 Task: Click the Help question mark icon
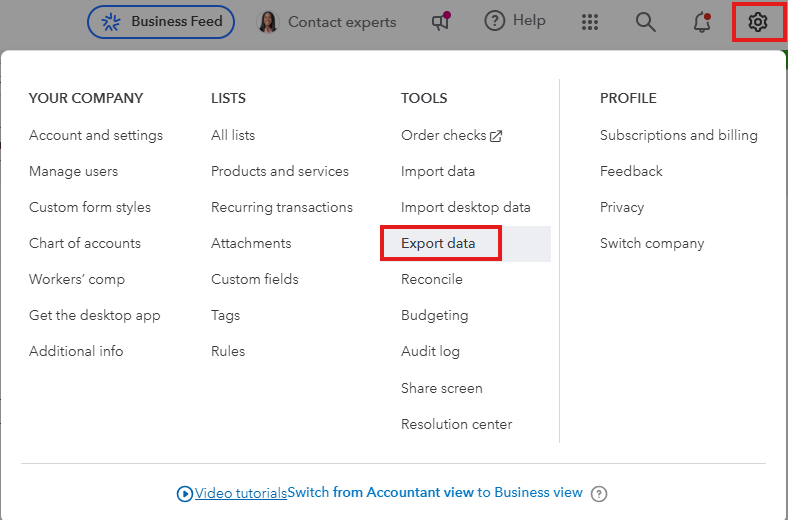pos(495,21)
